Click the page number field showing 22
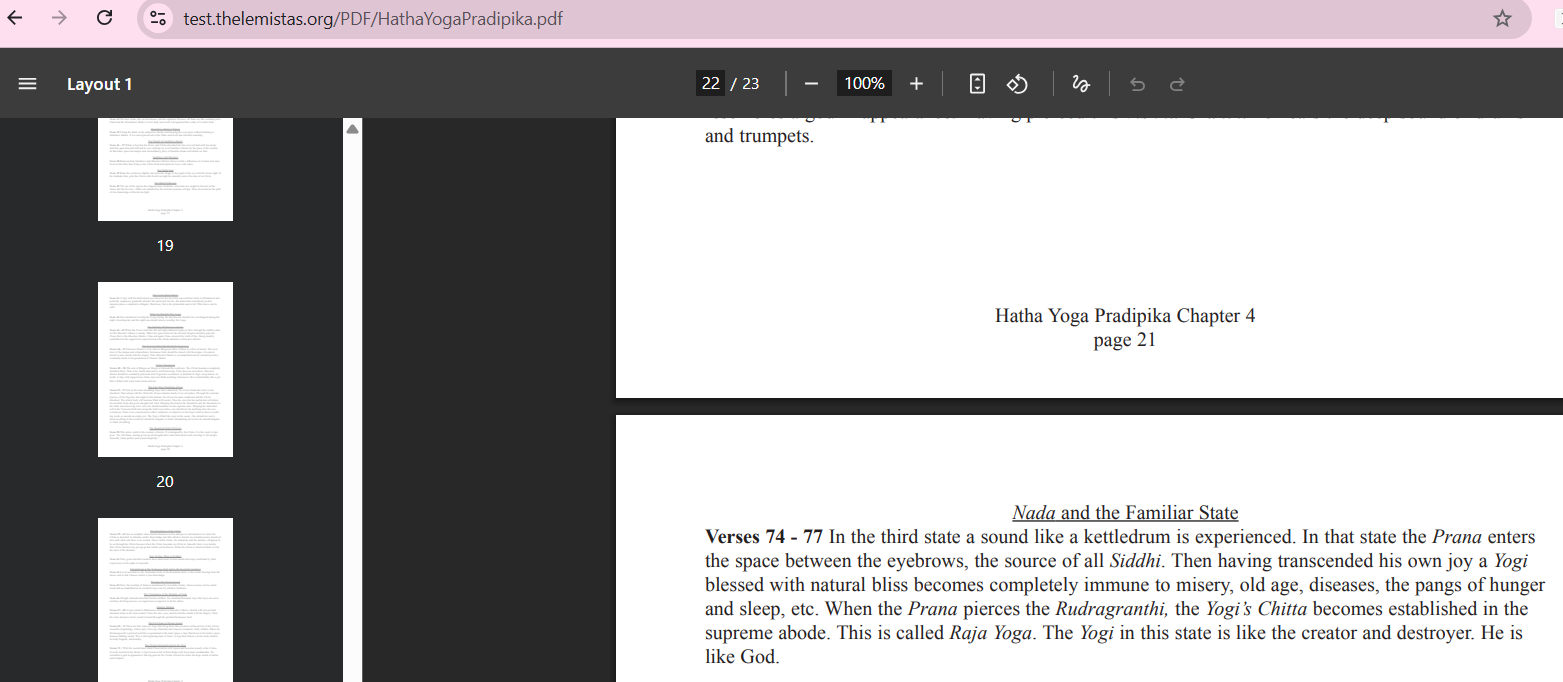 point(710,84)
